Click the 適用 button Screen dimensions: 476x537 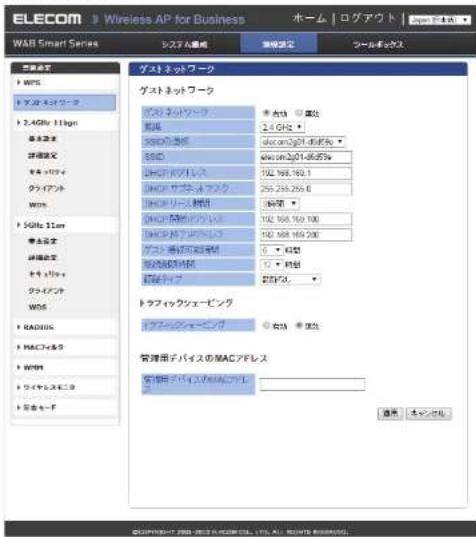pos(390,413)
